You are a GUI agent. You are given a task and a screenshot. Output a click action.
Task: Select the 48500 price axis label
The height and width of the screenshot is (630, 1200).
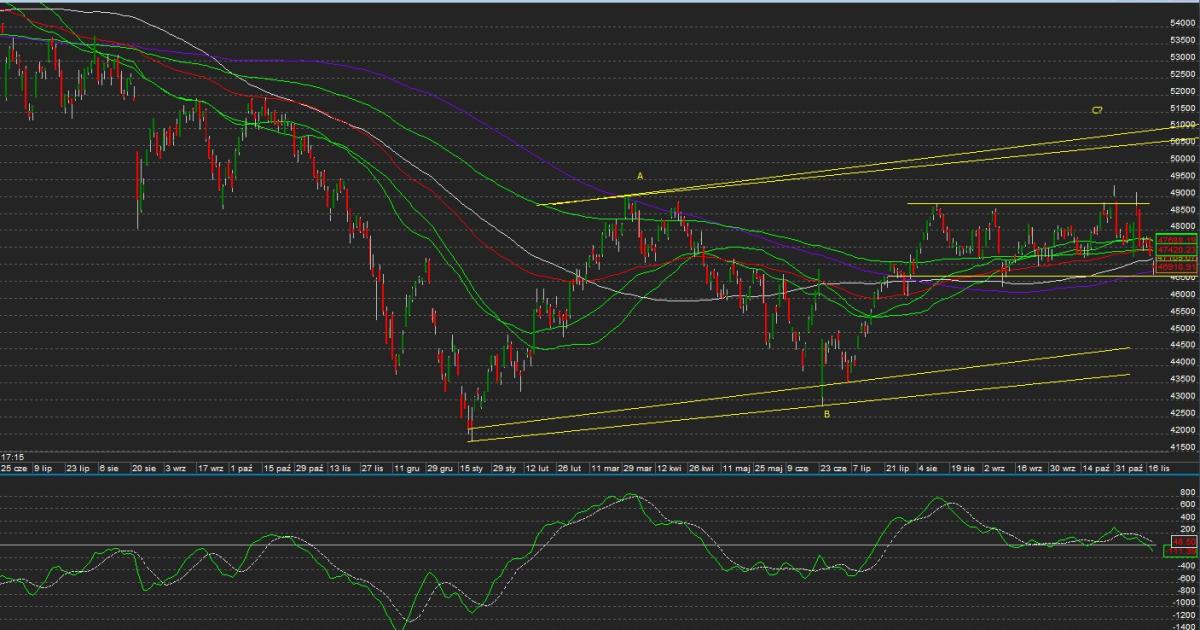[1183, 210]
